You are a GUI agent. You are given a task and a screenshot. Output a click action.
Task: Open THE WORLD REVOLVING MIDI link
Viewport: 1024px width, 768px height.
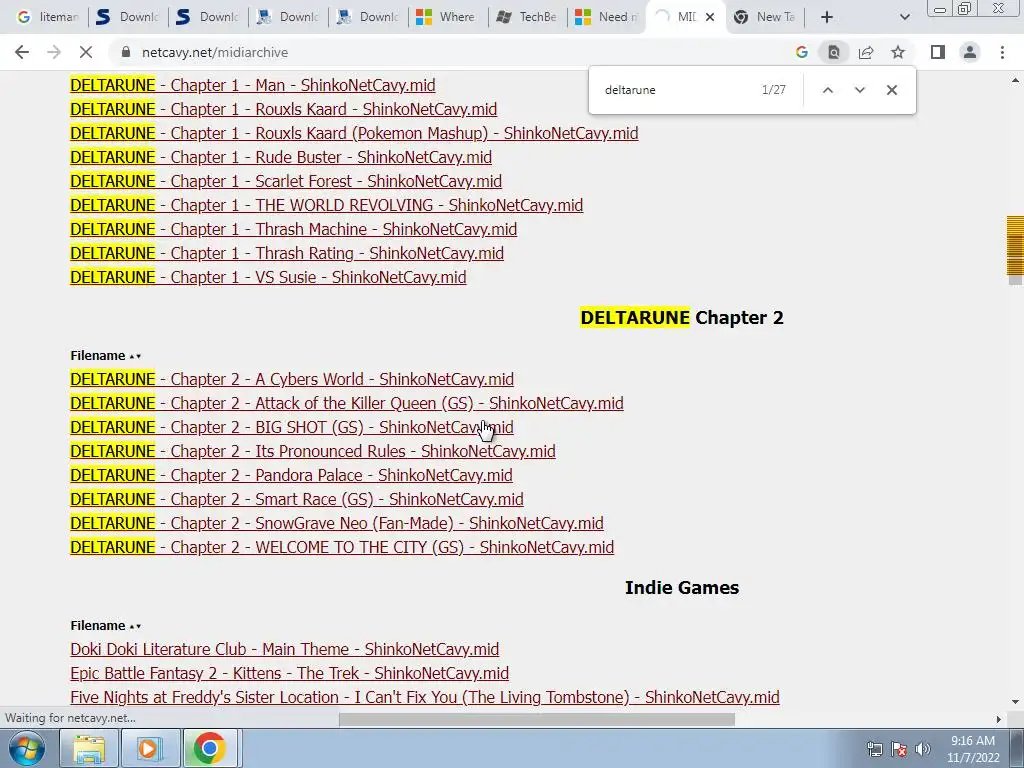[x=327, y=205]
